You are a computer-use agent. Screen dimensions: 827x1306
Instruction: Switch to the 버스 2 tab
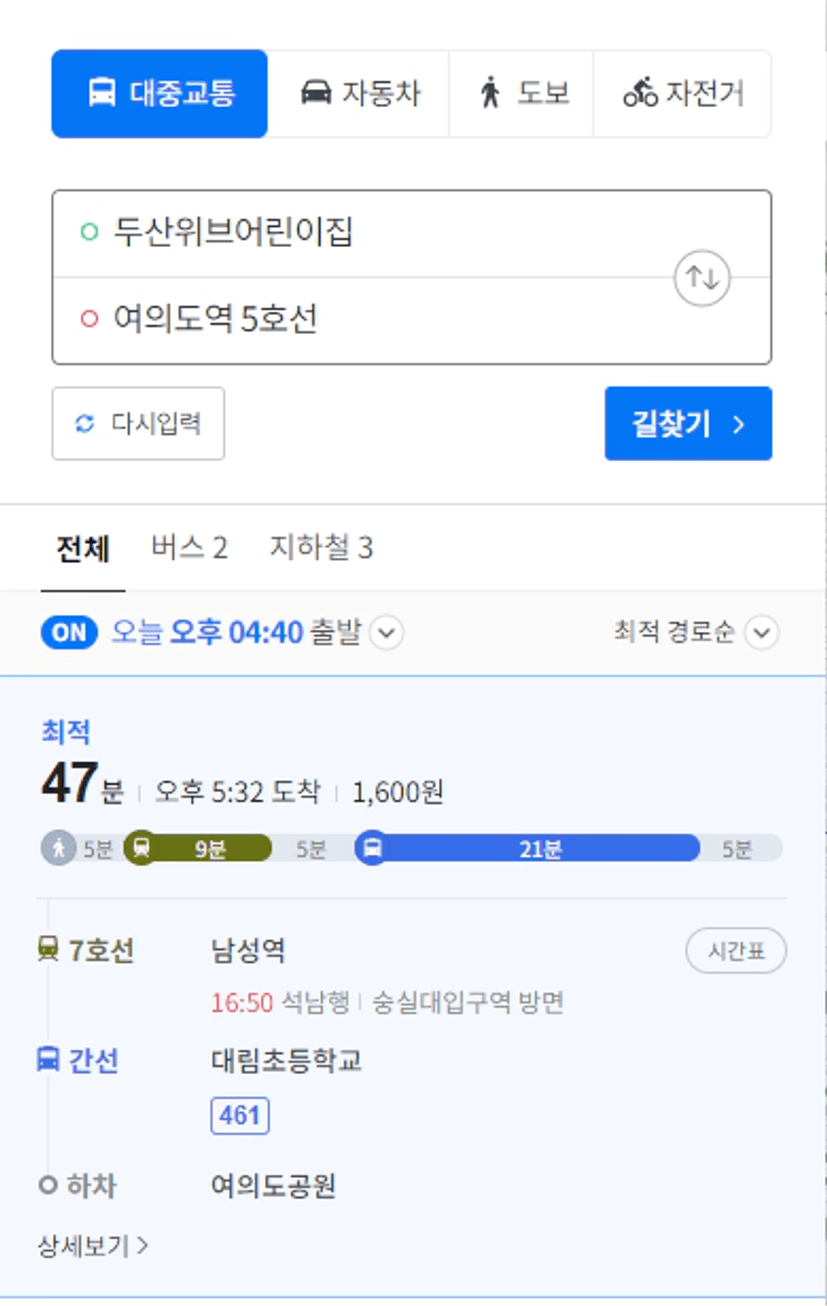[189, 547]
